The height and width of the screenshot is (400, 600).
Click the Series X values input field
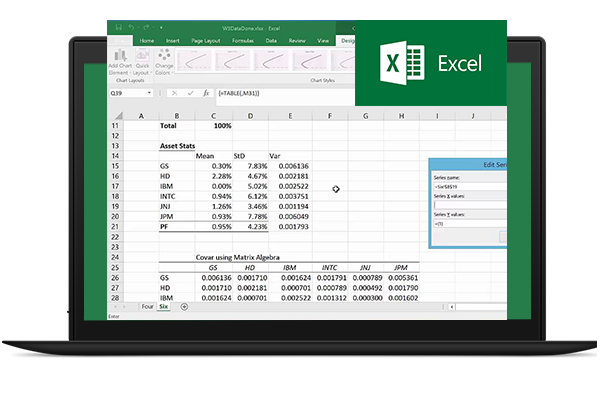[470, 205]
